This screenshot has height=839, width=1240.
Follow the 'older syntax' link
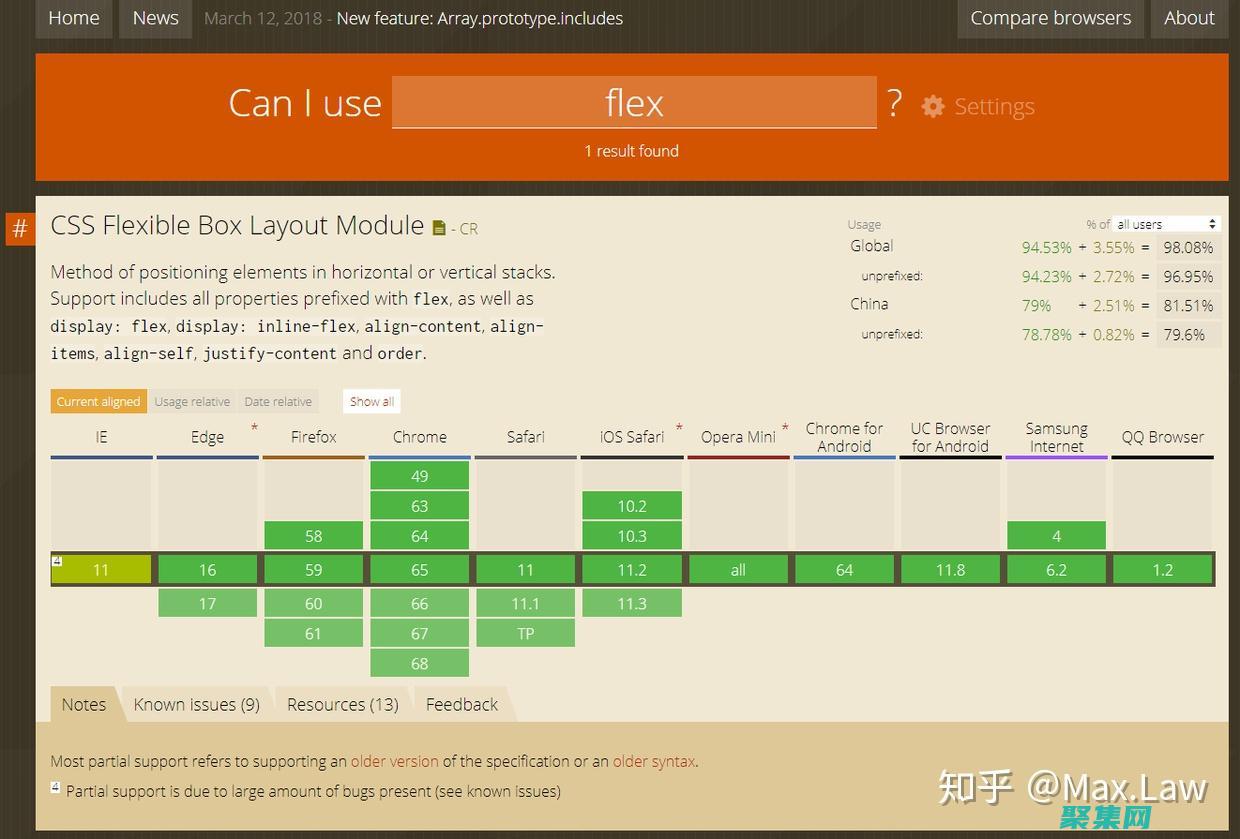click(x=654, y=761)
